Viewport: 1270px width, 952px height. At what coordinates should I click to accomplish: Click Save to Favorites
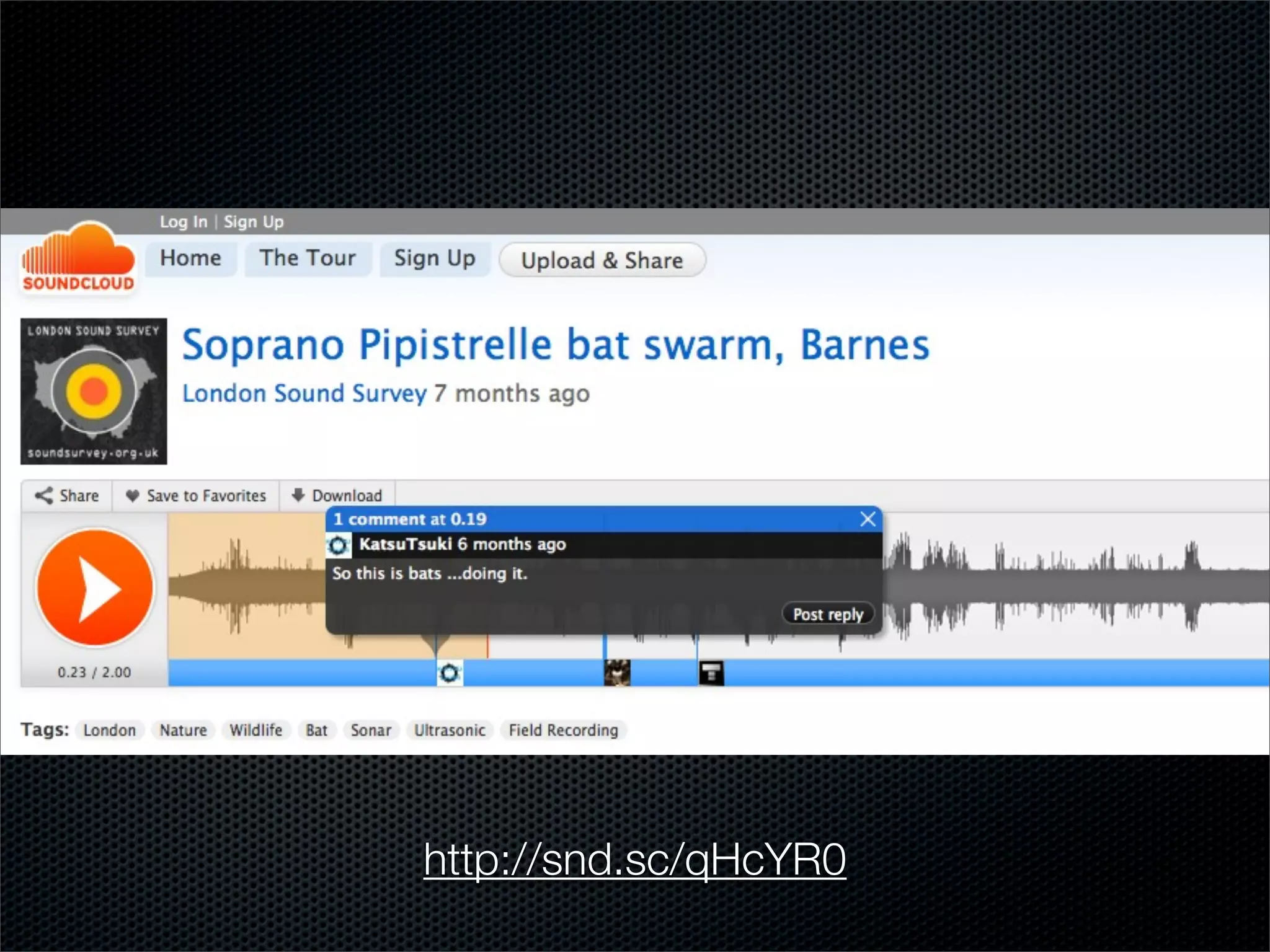(x=196, y=496)
